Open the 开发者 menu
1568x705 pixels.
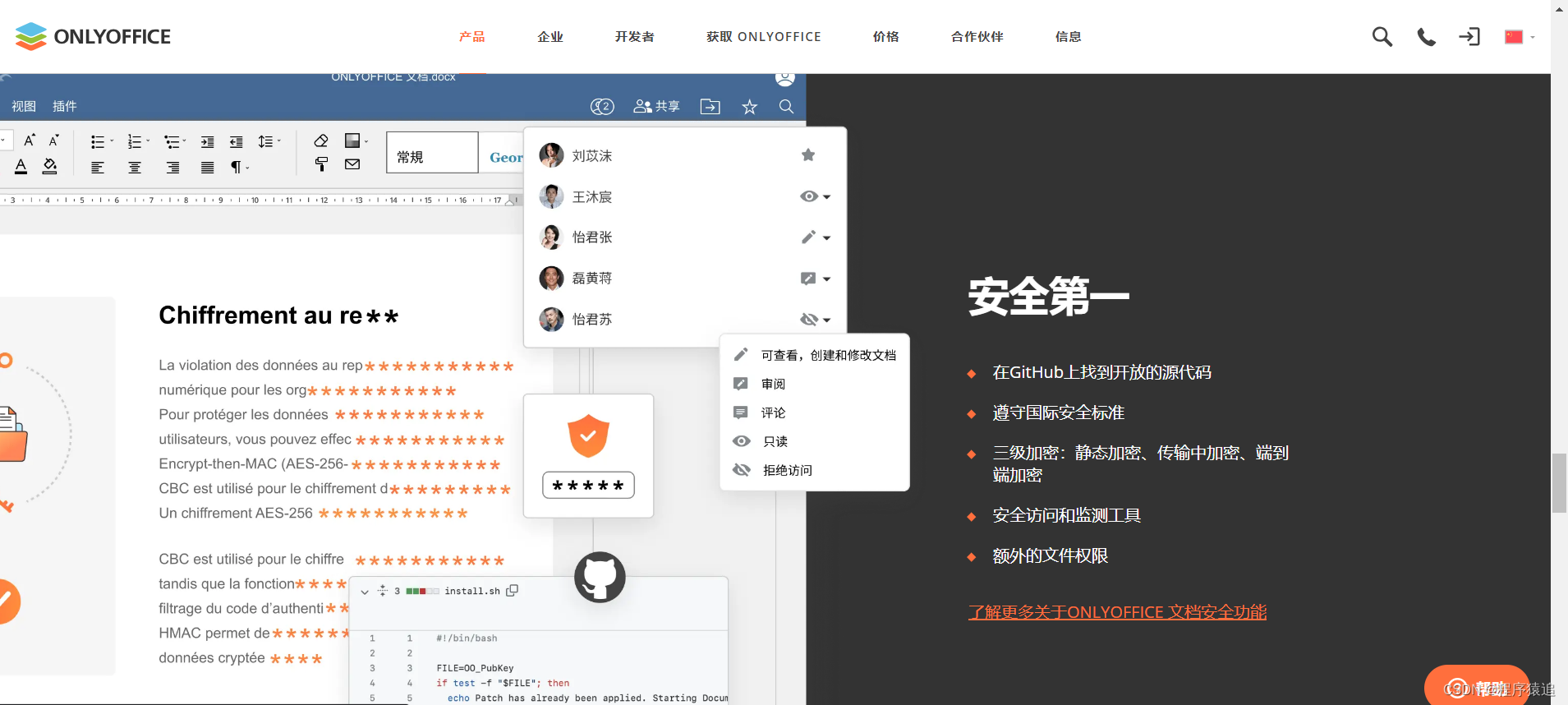pyautogui.click(x=635, y=36)
